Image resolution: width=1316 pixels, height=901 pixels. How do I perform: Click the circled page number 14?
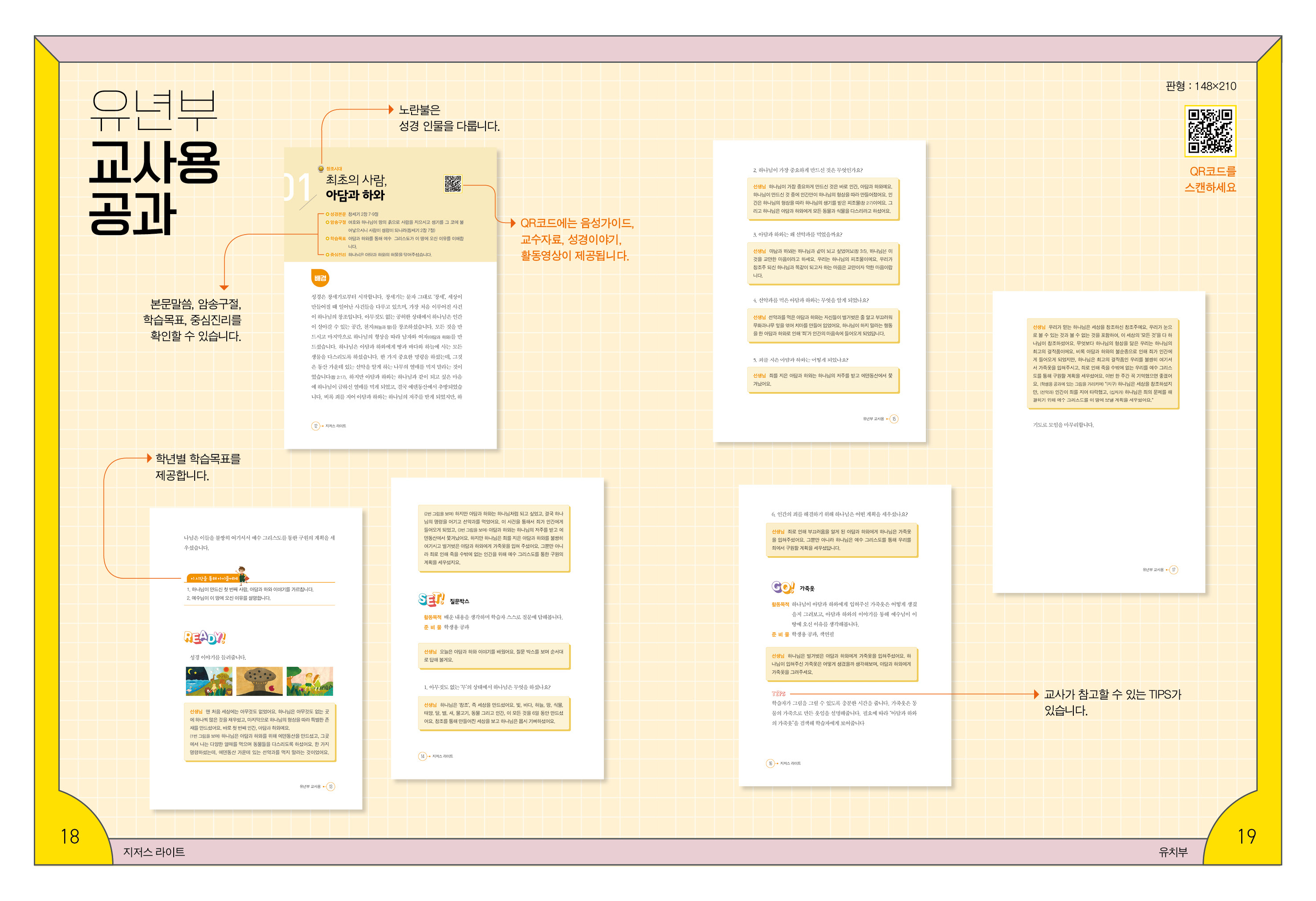pyautogui.click(x=423, y=756)
